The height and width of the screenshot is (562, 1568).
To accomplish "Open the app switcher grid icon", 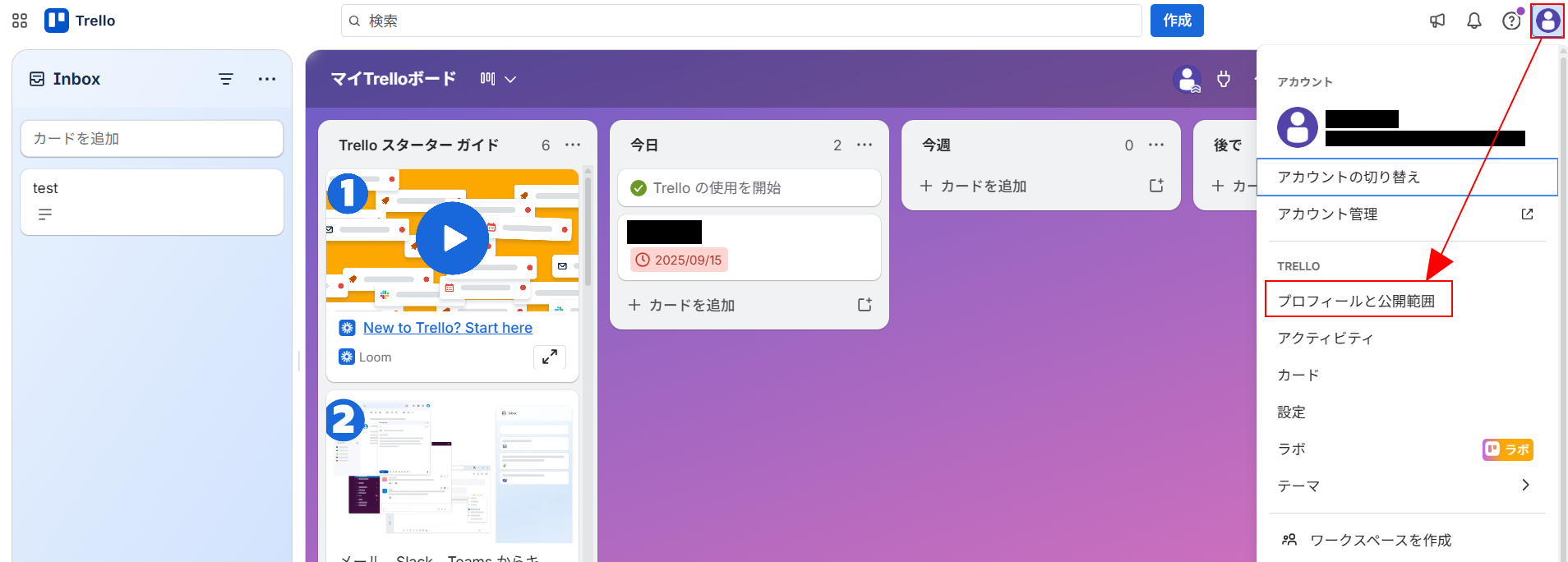I will tap(20, 21).
